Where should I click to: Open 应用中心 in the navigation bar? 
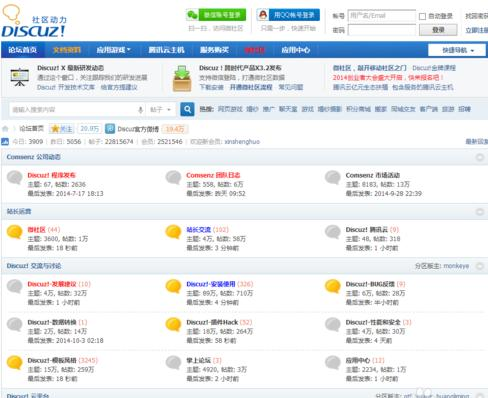(296, 50)
